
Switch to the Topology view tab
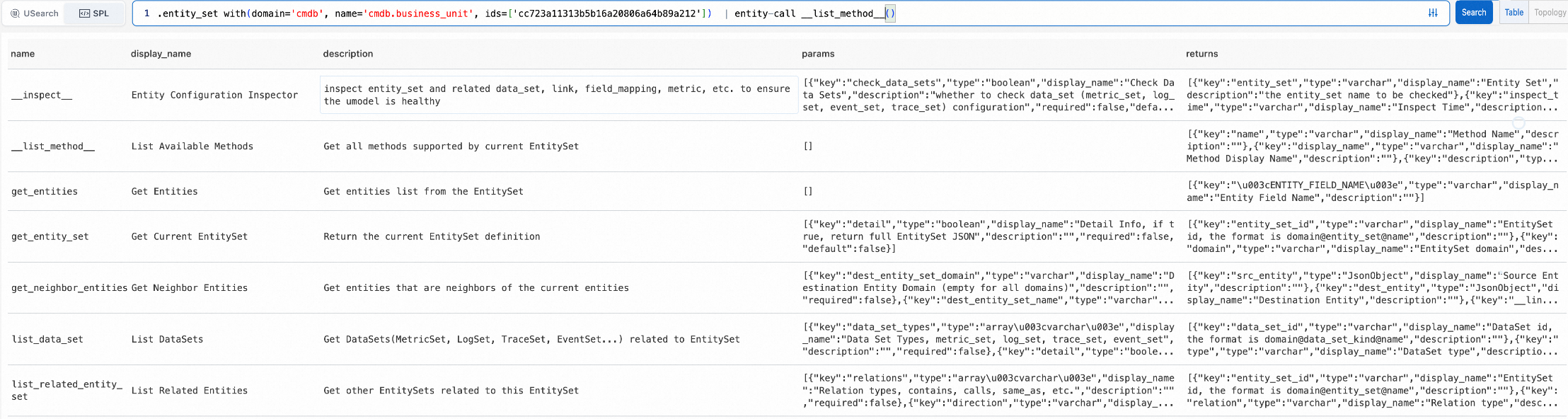1550,13
